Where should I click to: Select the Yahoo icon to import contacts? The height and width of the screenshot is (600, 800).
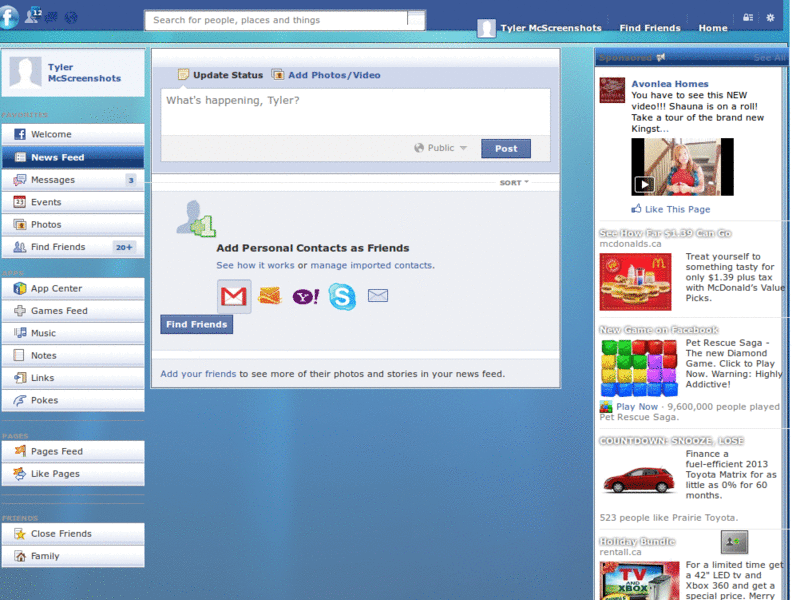click(x=305, y=296)
